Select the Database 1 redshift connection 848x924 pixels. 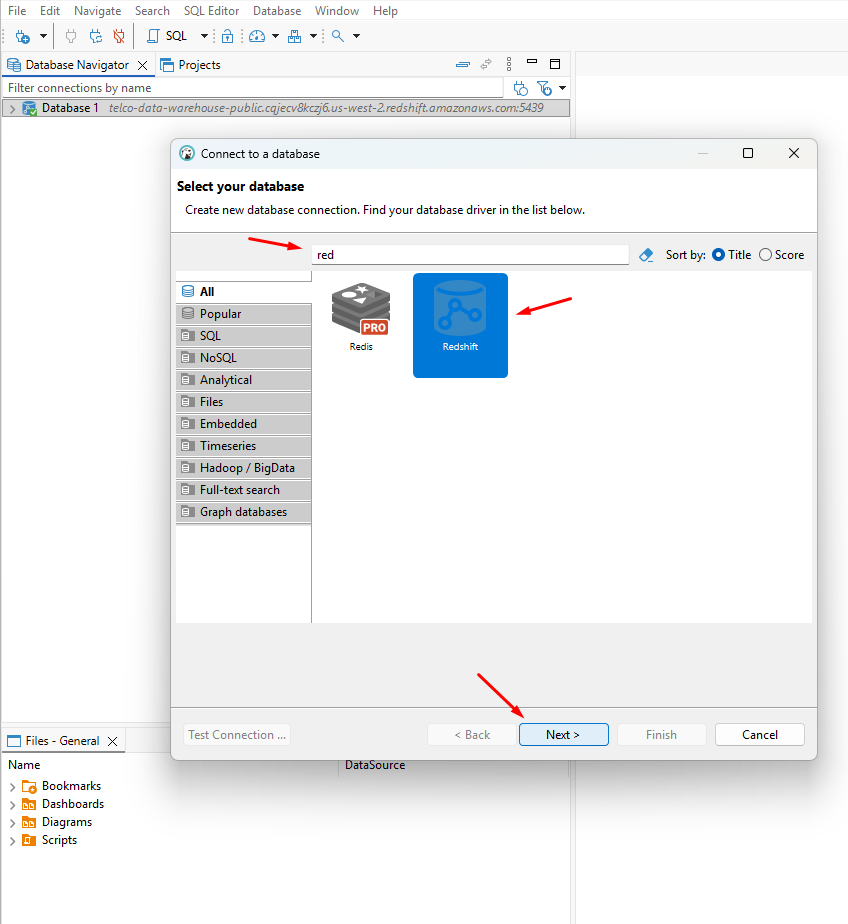[x=286, y=108]
